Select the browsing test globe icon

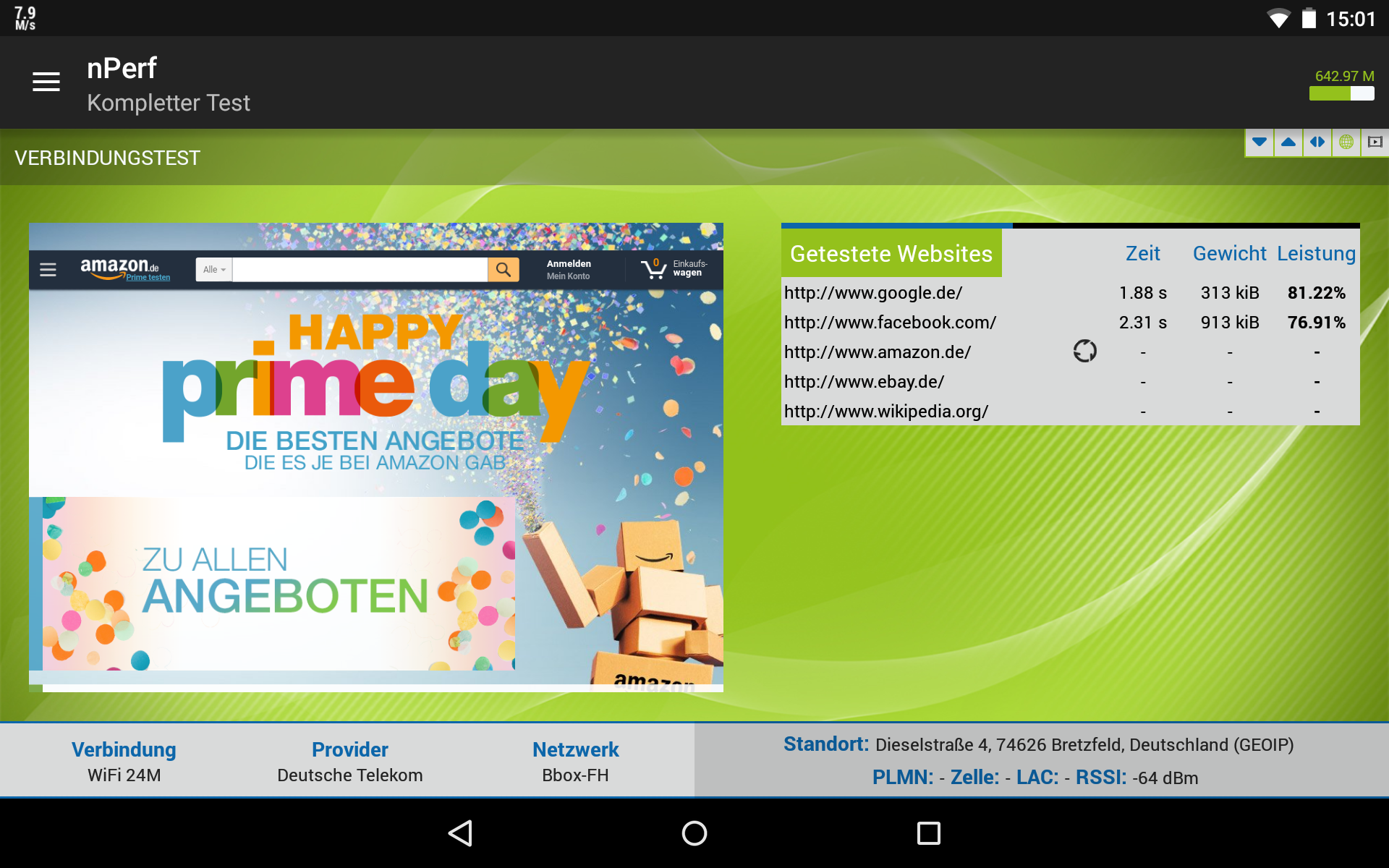[1346, 142]
